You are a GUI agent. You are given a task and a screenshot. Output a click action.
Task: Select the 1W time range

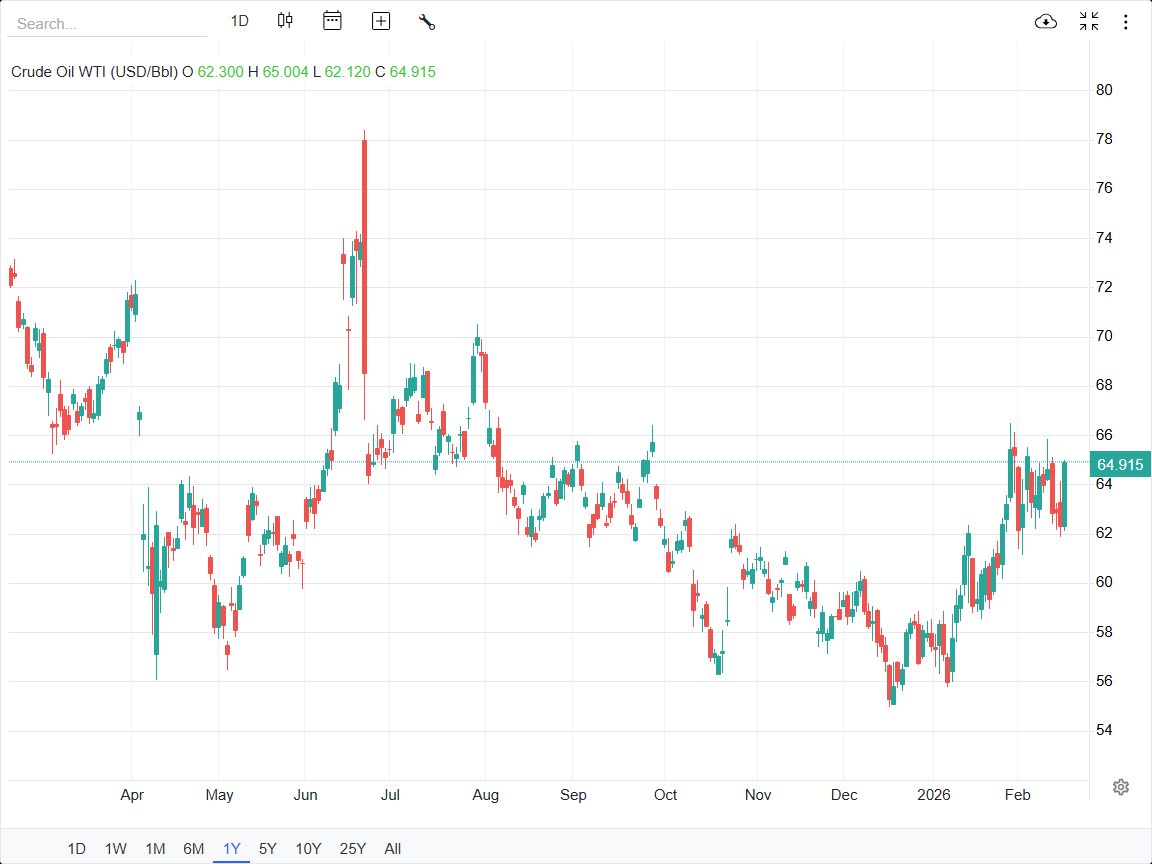pos(116,849)
